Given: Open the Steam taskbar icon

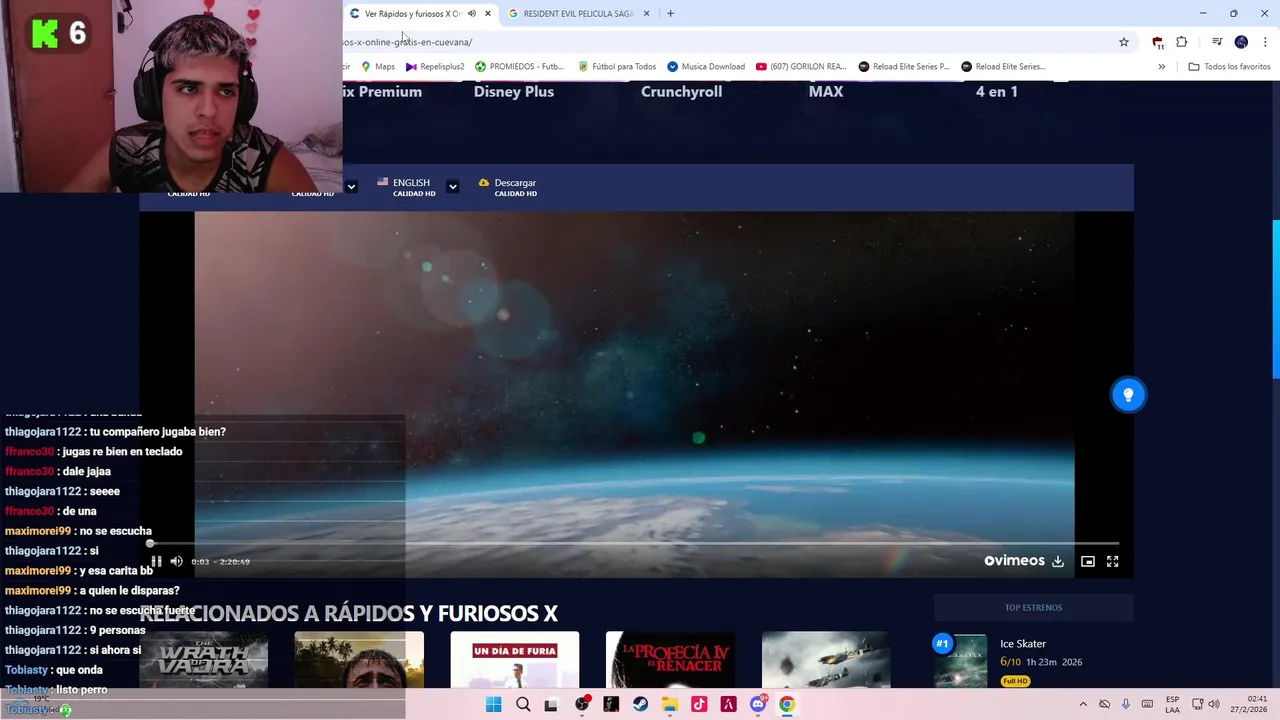Looking at the screenshot, I should pyautogui.click(x=640, y=705).
